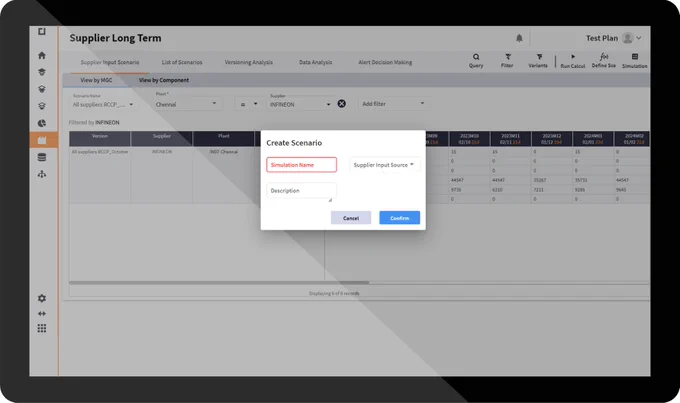Viewport: 680px width, 403px height.
Task: Click the 2023M10 column header
Action: (x=469, y=139)
